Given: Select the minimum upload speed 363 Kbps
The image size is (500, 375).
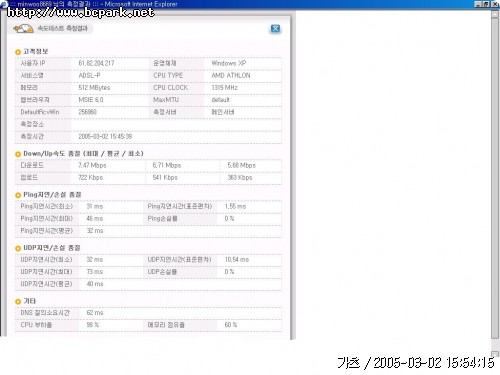Looking at the screenshot, I should click(240, 177).
